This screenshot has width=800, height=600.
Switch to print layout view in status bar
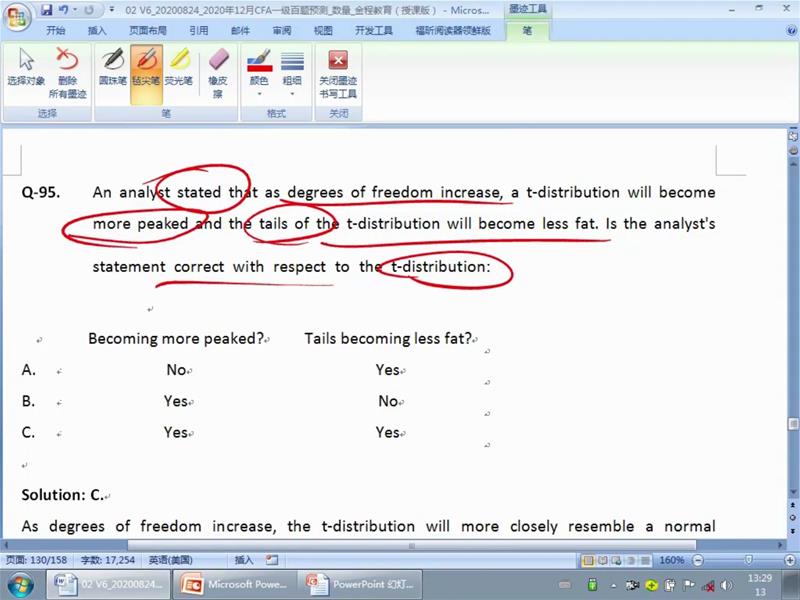pyautogui.click(x=589, y=560)
